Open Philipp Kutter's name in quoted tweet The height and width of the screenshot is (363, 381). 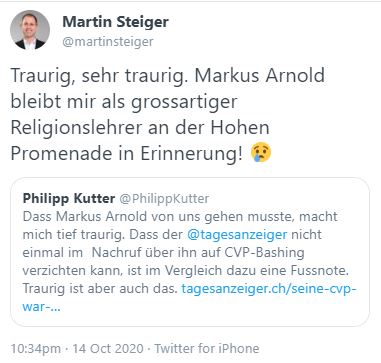tap(69, 199)
